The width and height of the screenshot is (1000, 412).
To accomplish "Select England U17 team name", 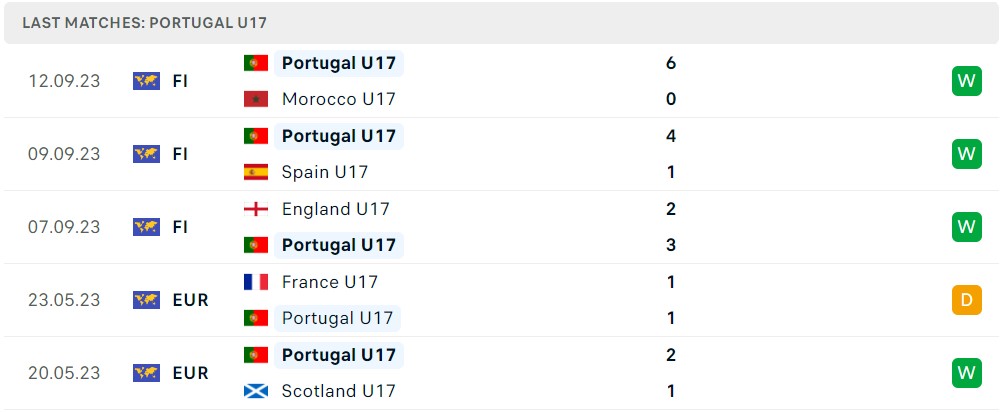I will 335,209.
